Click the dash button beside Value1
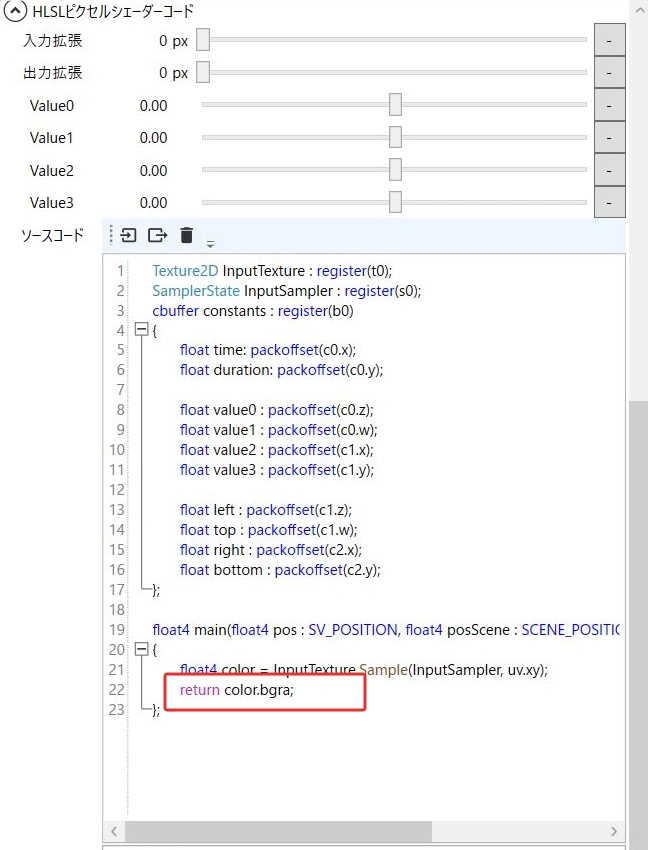This screenshot has height=850, width=648. click(x=609, y=137)
